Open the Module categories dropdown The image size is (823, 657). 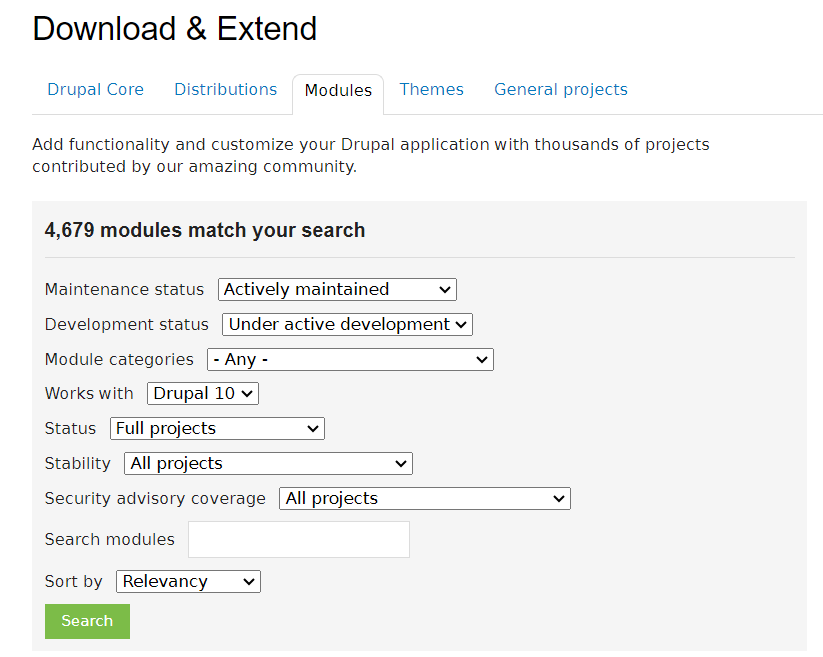coord(351,359)
